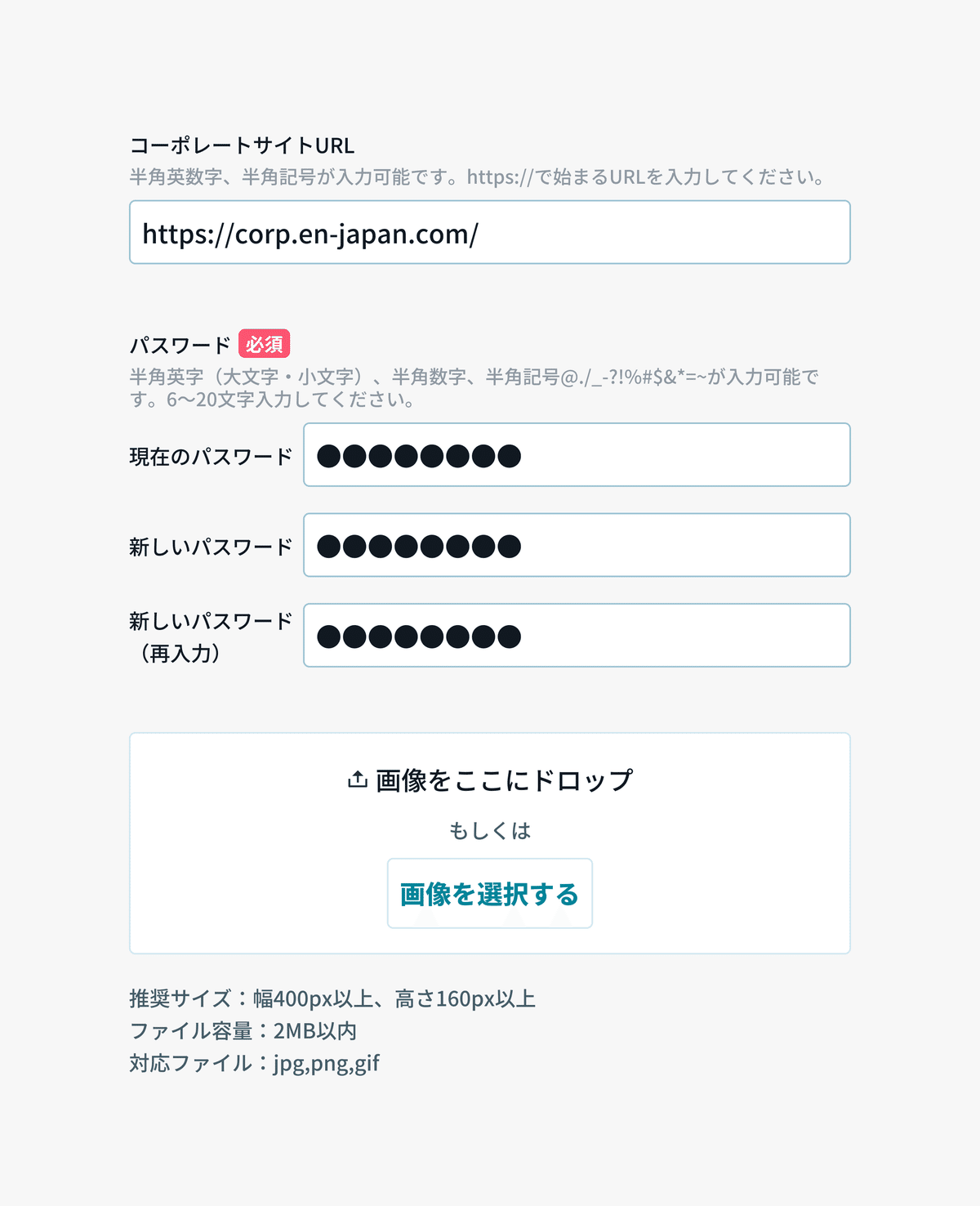Click the コーポレートサイトURL label

click(242, 145)
